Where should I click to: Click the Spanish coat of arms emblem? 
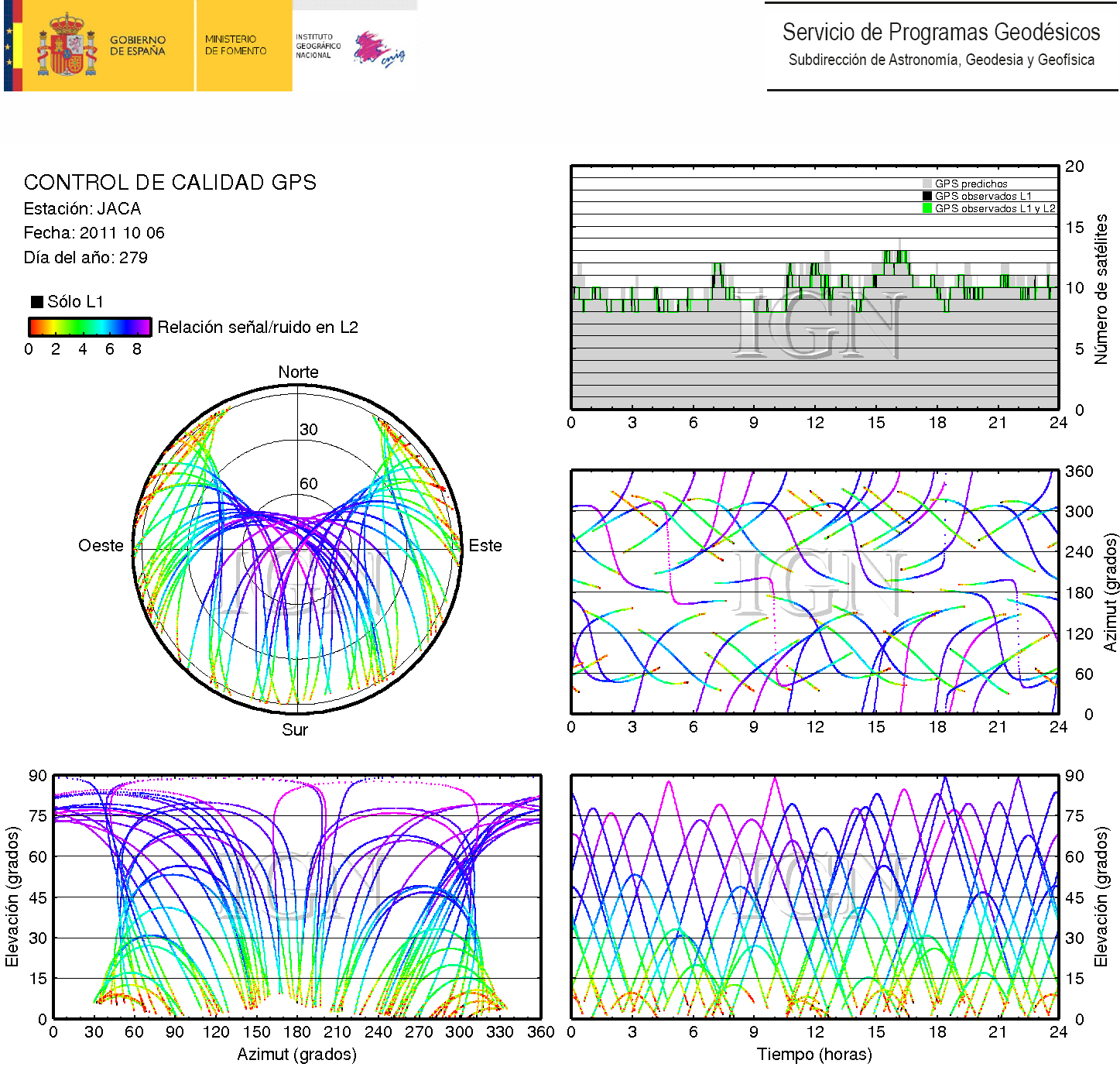(67, 46)
